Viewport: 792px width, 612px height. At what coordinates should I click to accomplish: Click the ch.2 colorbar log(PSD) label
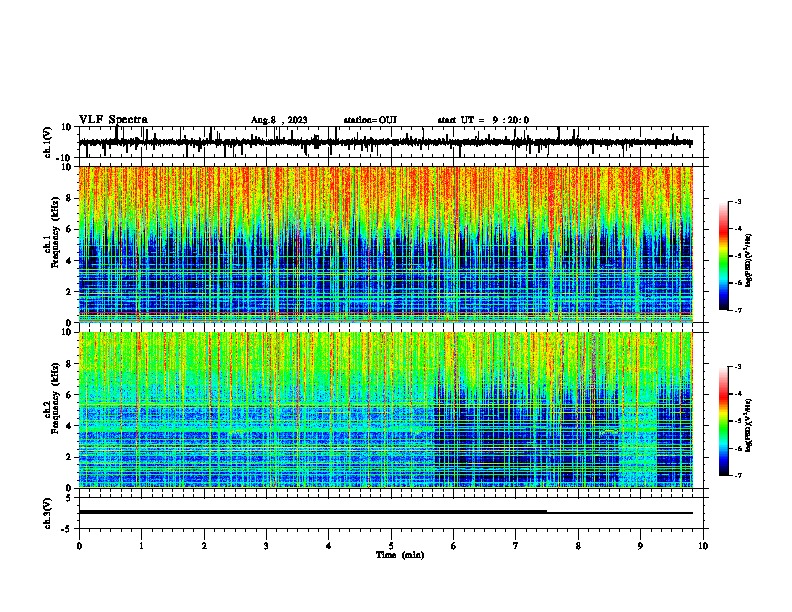pyautogui.click(x=749, y=425)
